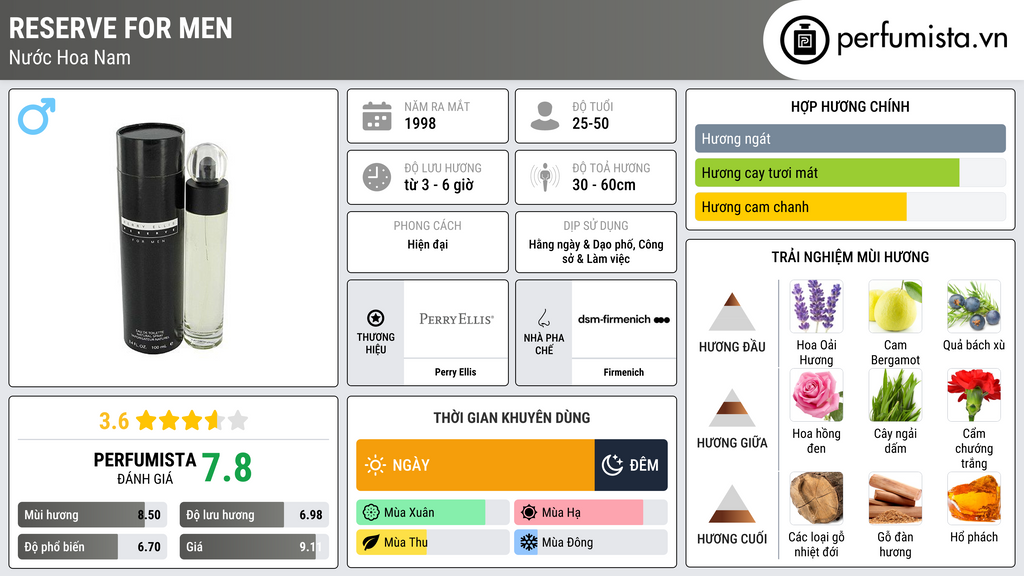Click the star badge icon above Thương hiệu
Screen dimensions: 1024x576
376,318
